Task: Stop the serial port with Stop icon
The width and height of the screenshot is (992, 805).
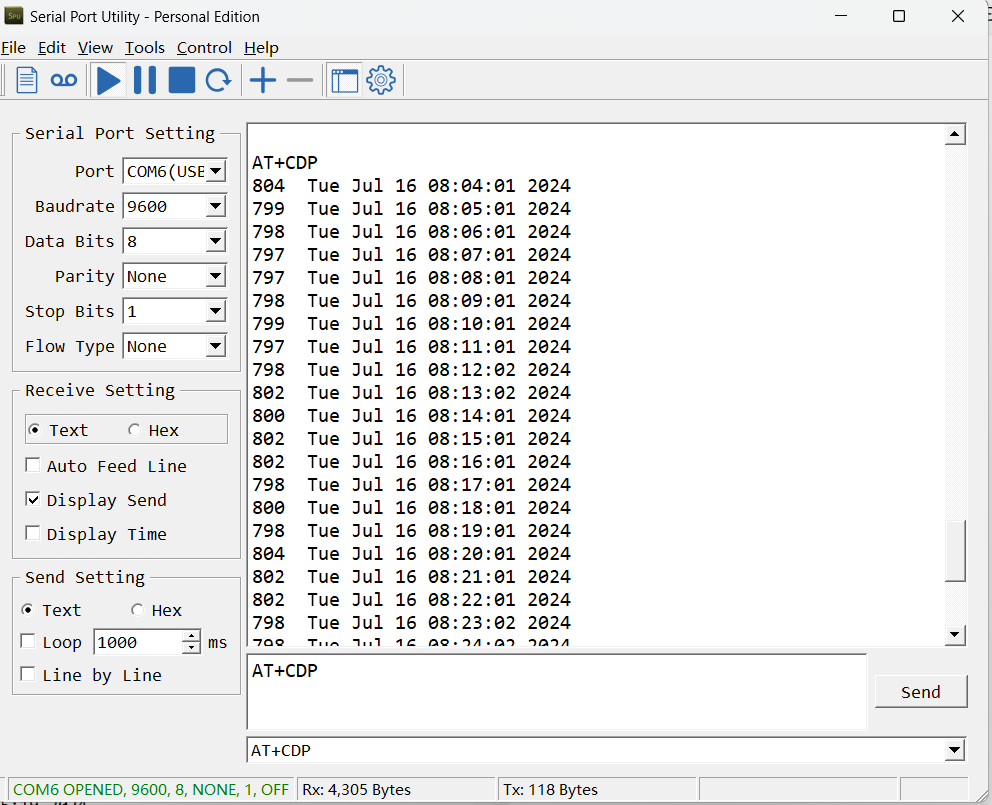Action: point(182,80)
